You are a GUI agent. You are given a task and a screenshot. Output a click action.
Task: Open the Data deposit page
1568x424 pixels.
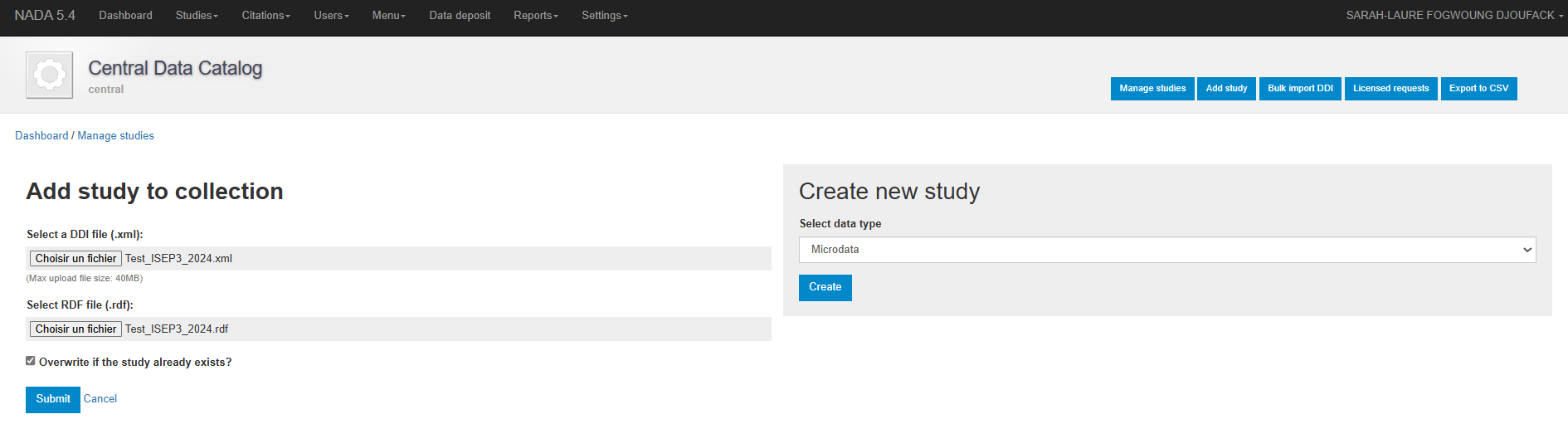point(460,16)
